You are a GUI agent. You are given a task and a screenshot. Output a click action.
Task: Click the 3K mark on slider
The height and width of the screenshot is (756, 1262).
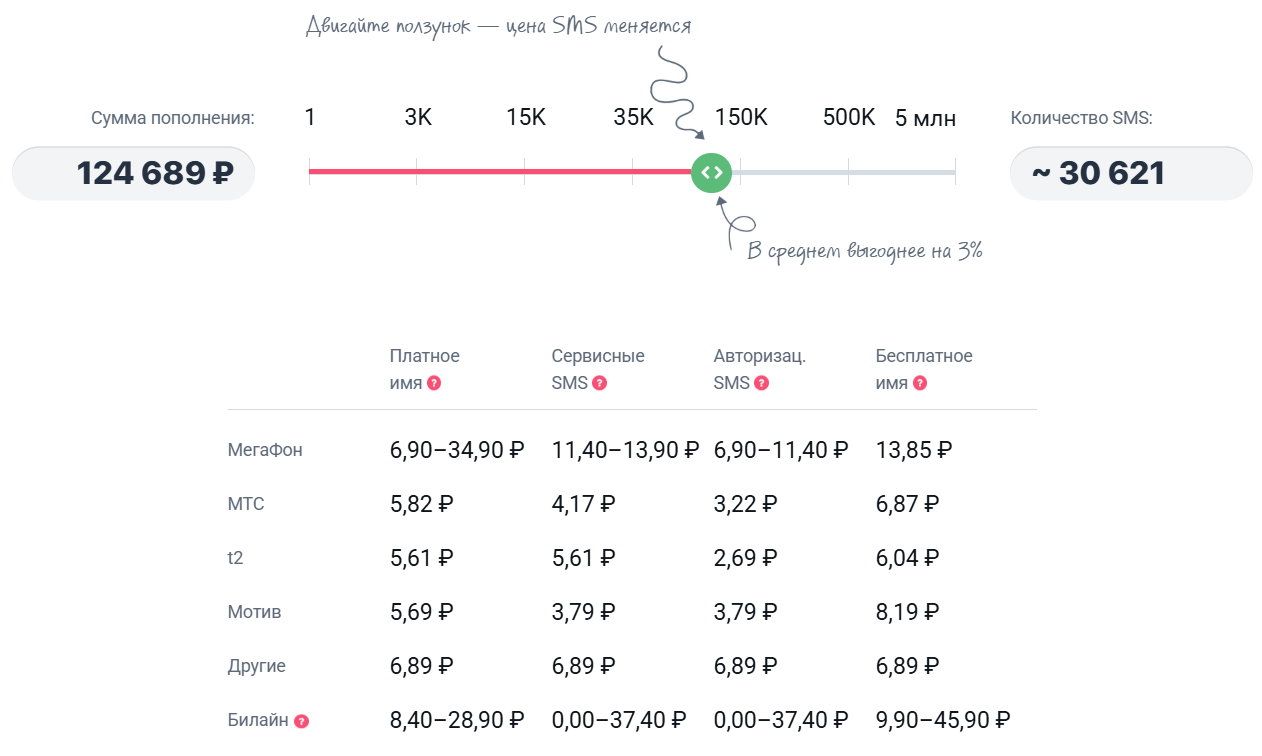coord(418,117)
